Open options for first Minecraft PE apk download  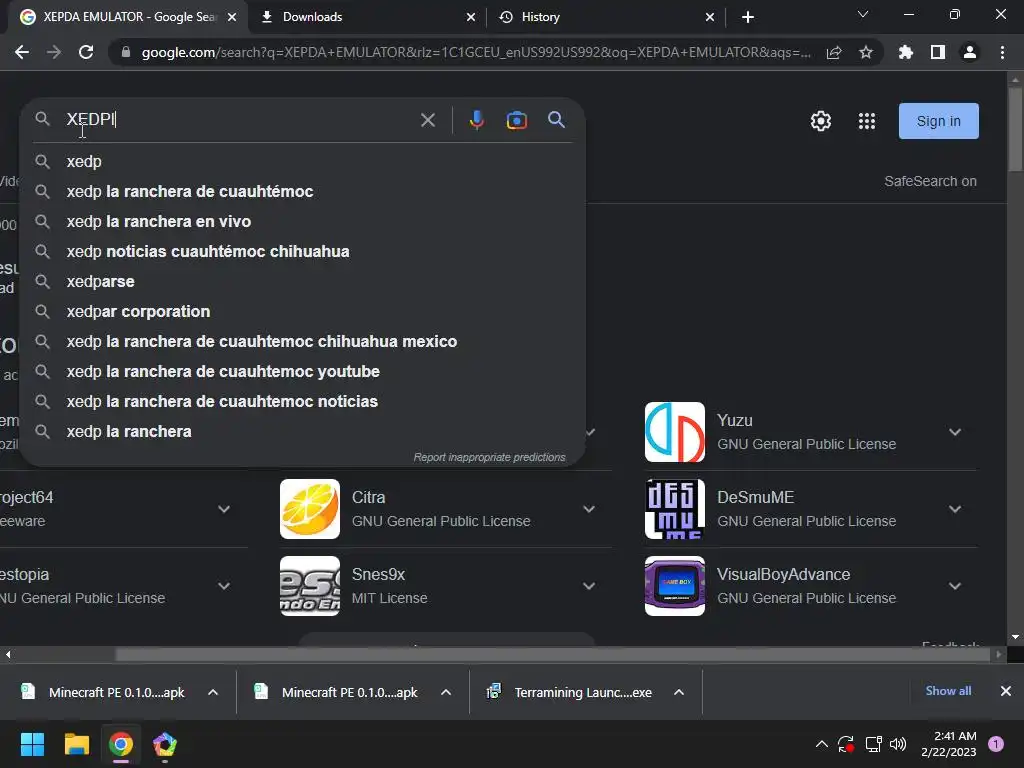click(x=213, y=692)
